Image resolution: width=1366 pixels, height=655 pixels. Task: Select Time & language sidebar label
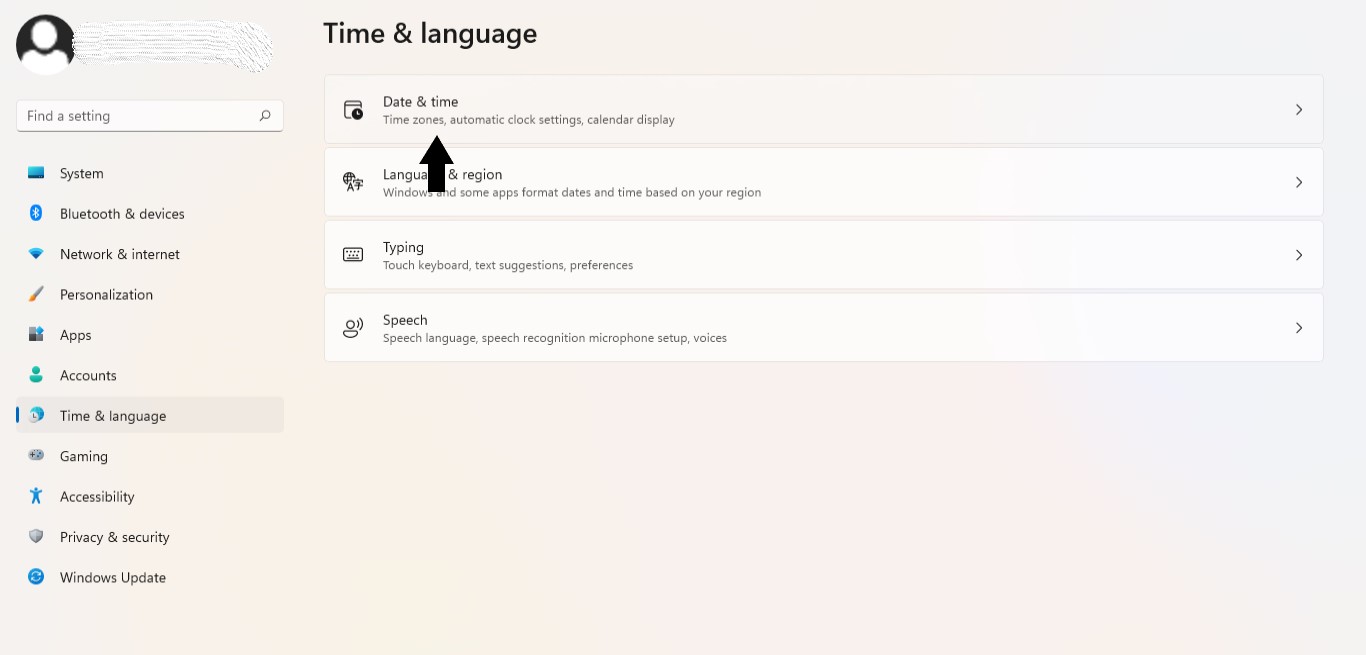point(113,416)
